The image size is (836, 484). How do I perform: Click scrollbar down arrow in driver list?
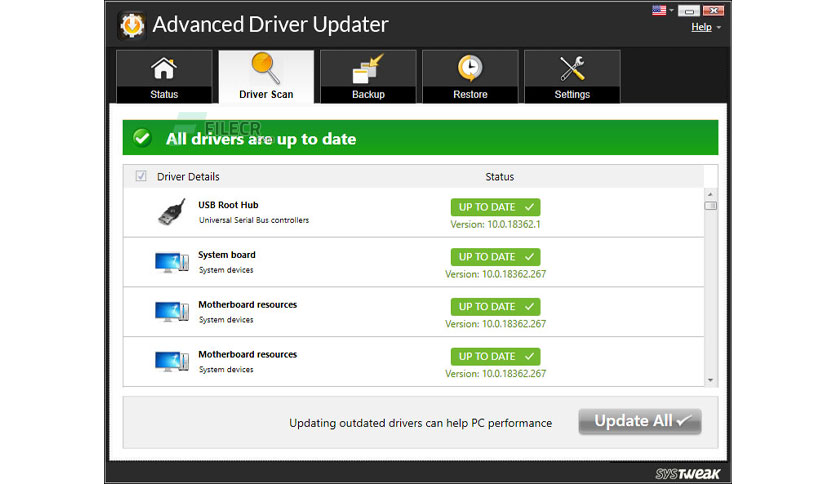[710, 380]
